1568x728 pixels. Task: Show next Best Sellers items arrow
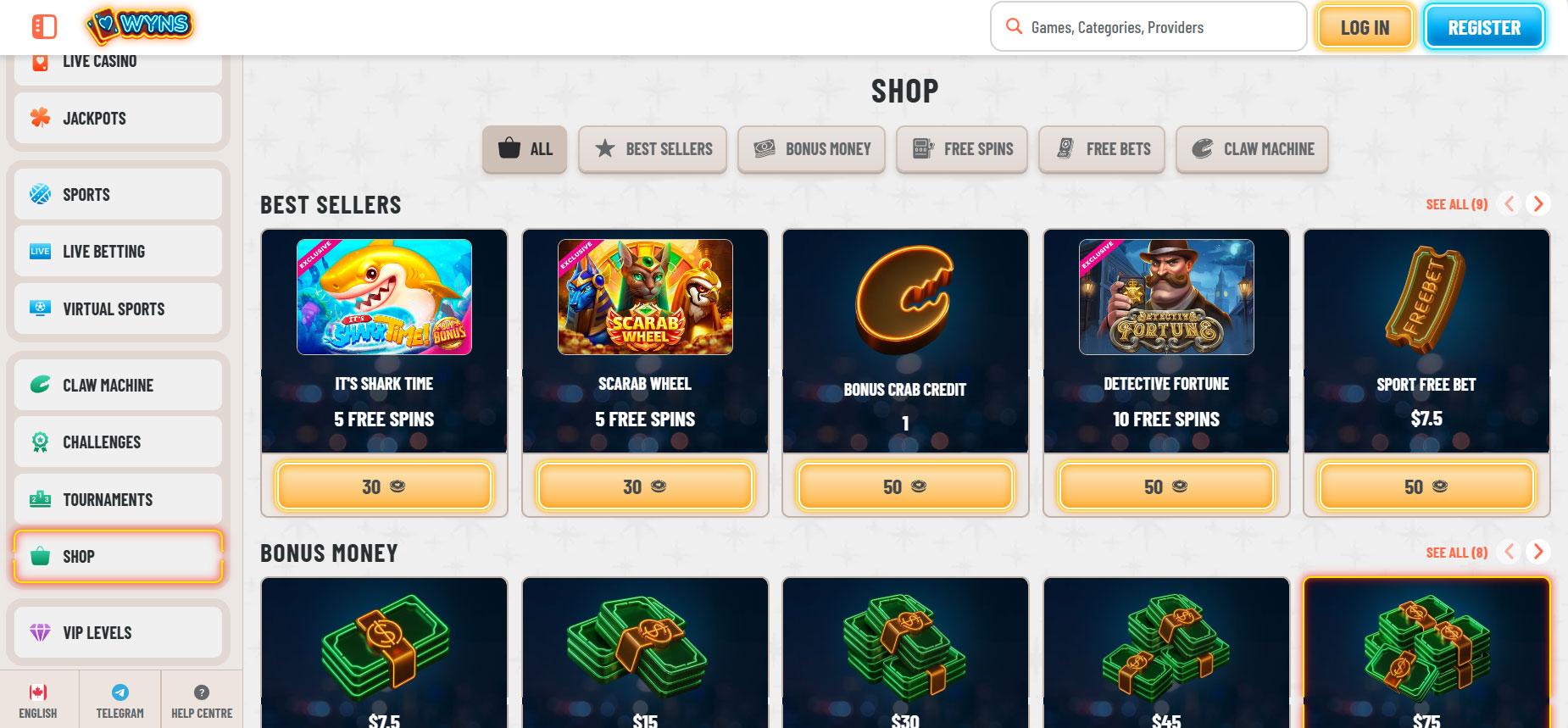pyautogui.click(x=1537, y=203)
